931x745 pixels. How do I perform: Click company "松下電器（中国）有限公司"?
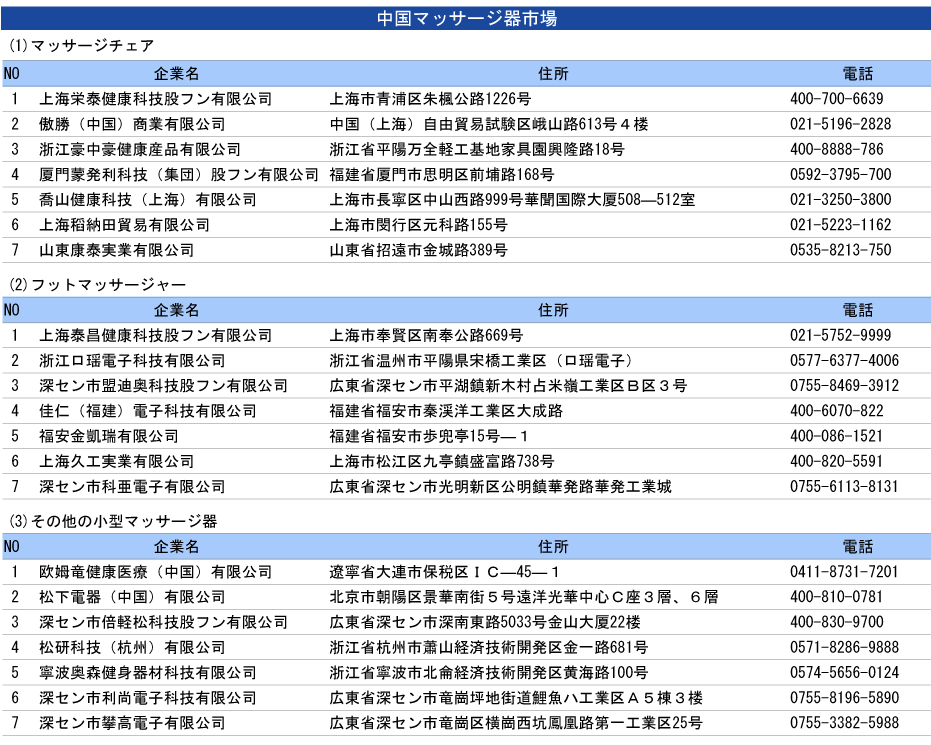132,597
